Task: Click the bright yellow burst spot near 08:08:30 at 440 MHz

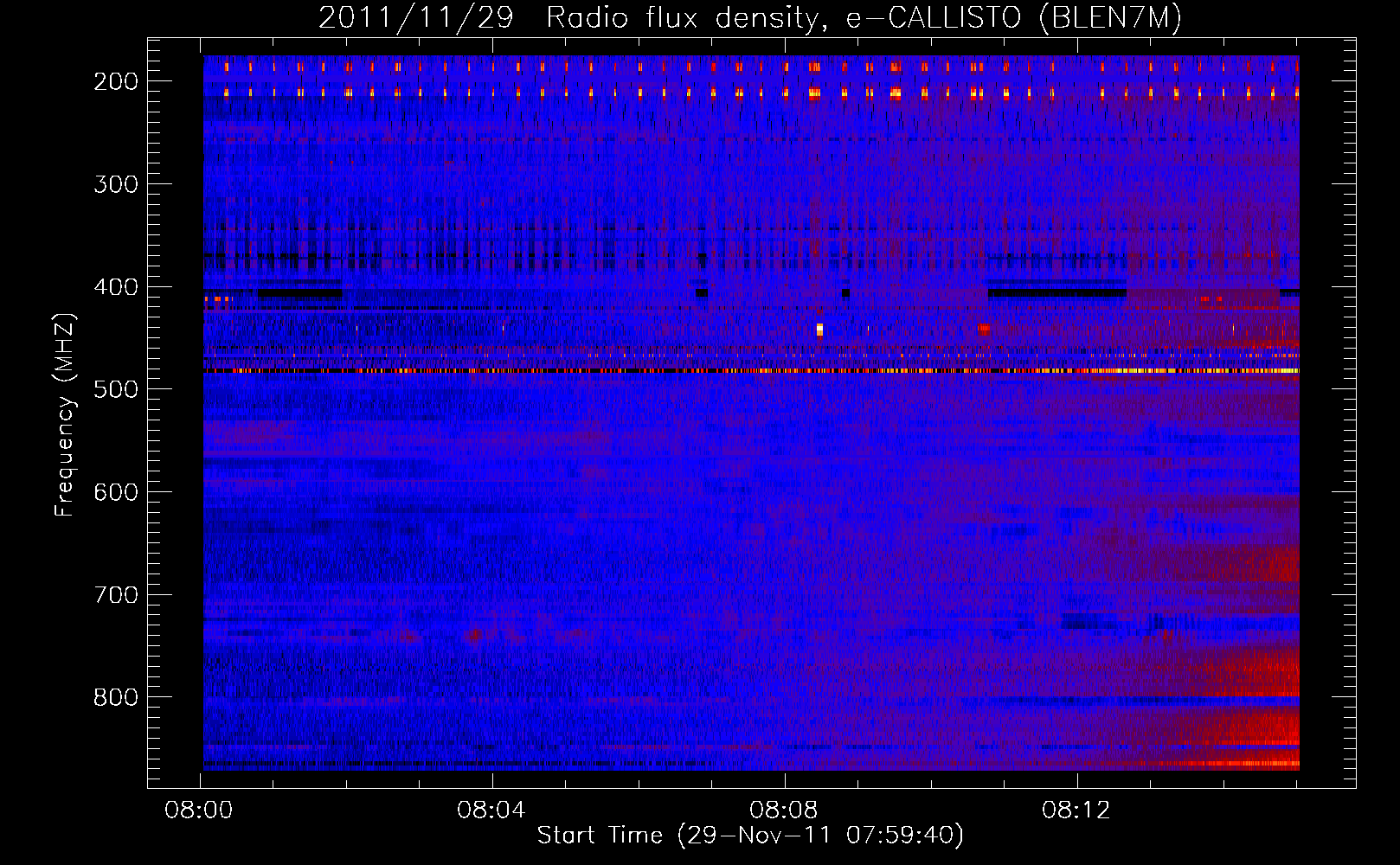Action: tap(819, 330)
